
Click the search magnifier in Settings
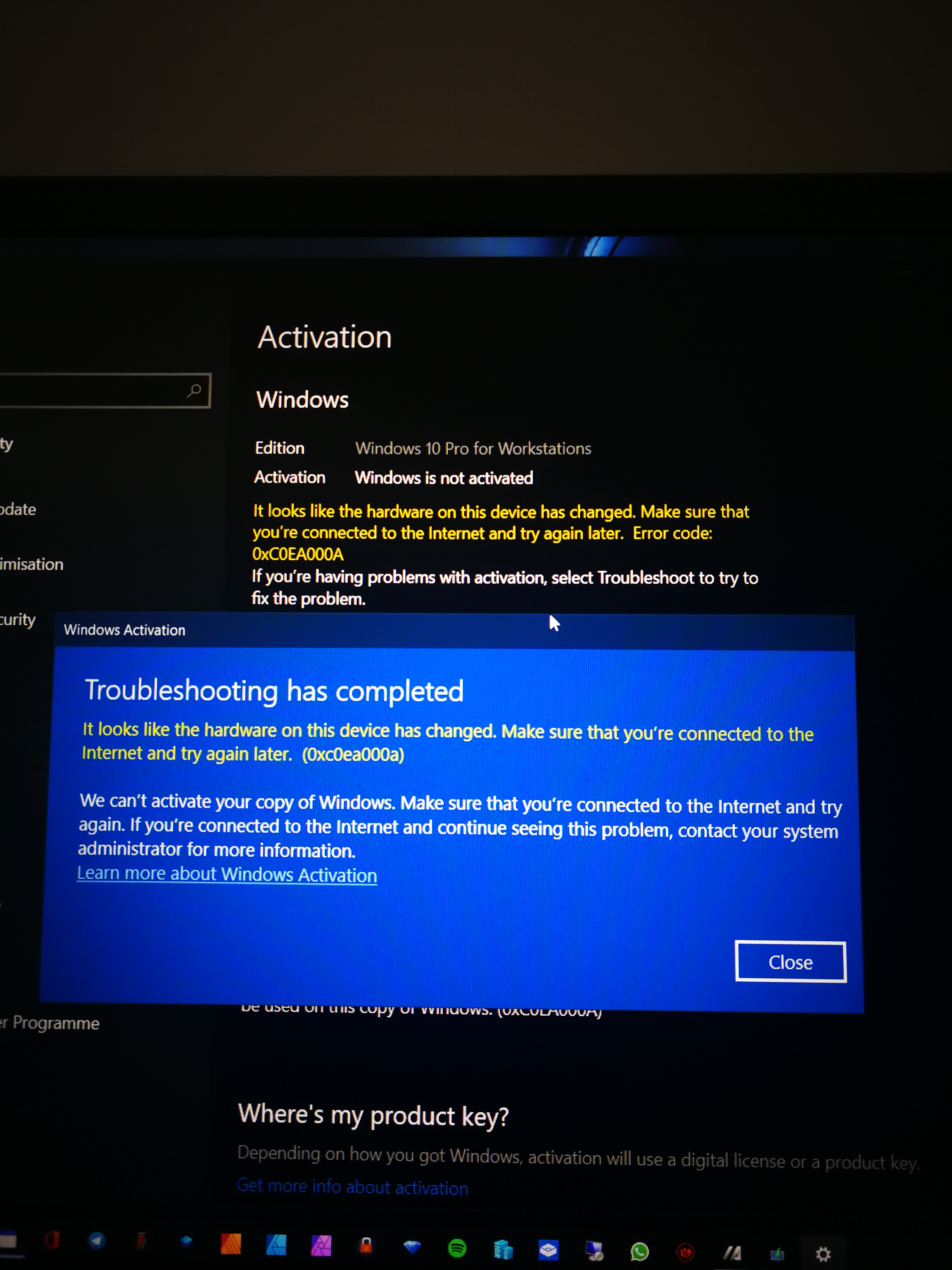[194, 391]
